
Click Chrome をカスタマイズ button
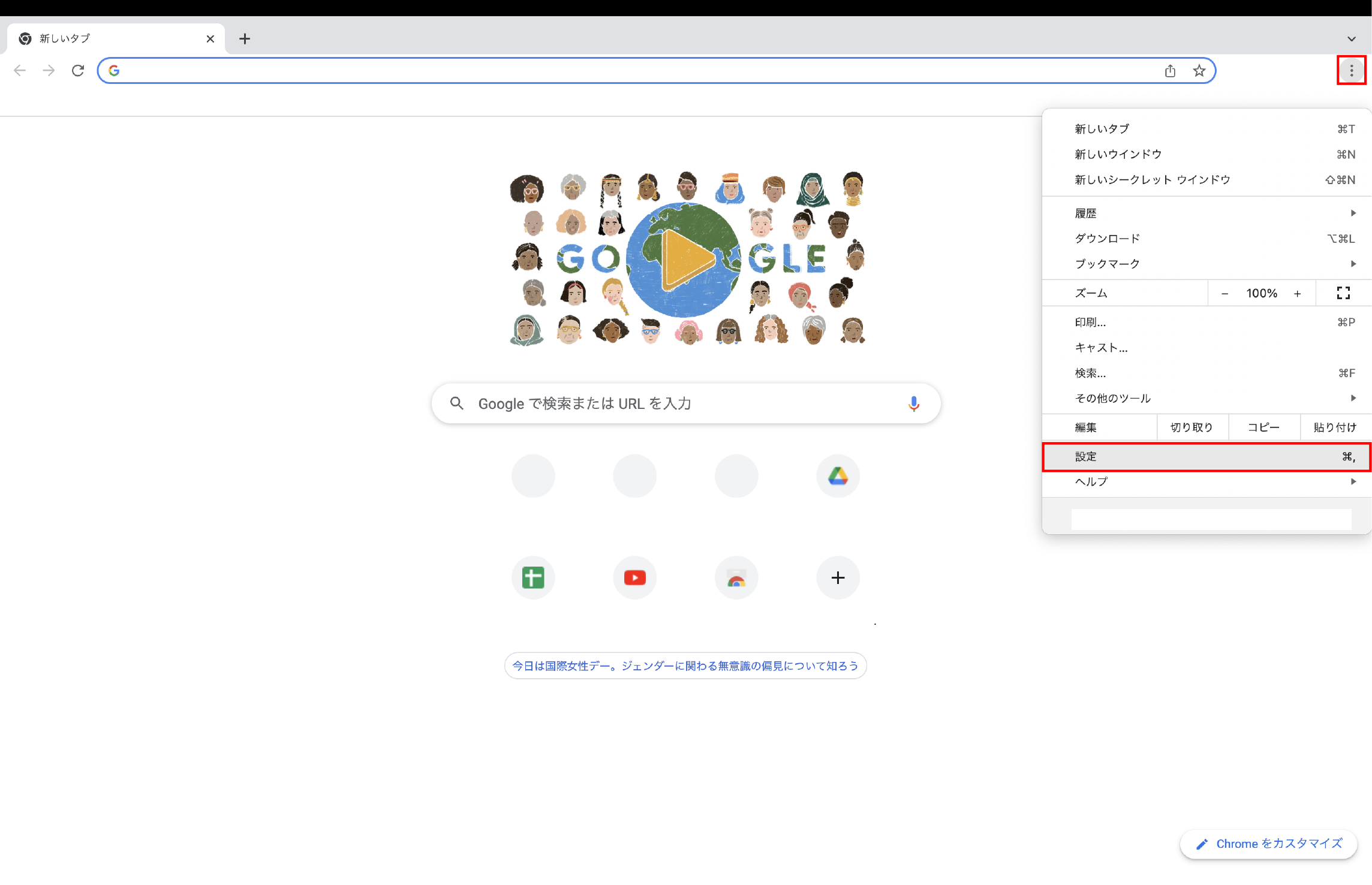coord(1269,844)
